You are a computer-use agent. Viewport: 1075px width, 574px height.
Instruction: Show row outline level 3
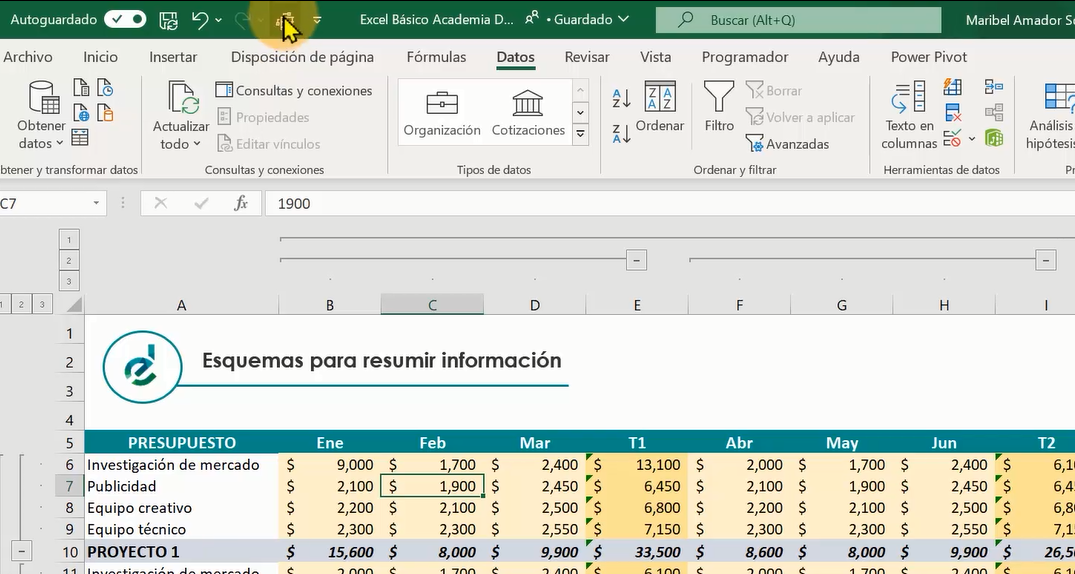(43, 304)
